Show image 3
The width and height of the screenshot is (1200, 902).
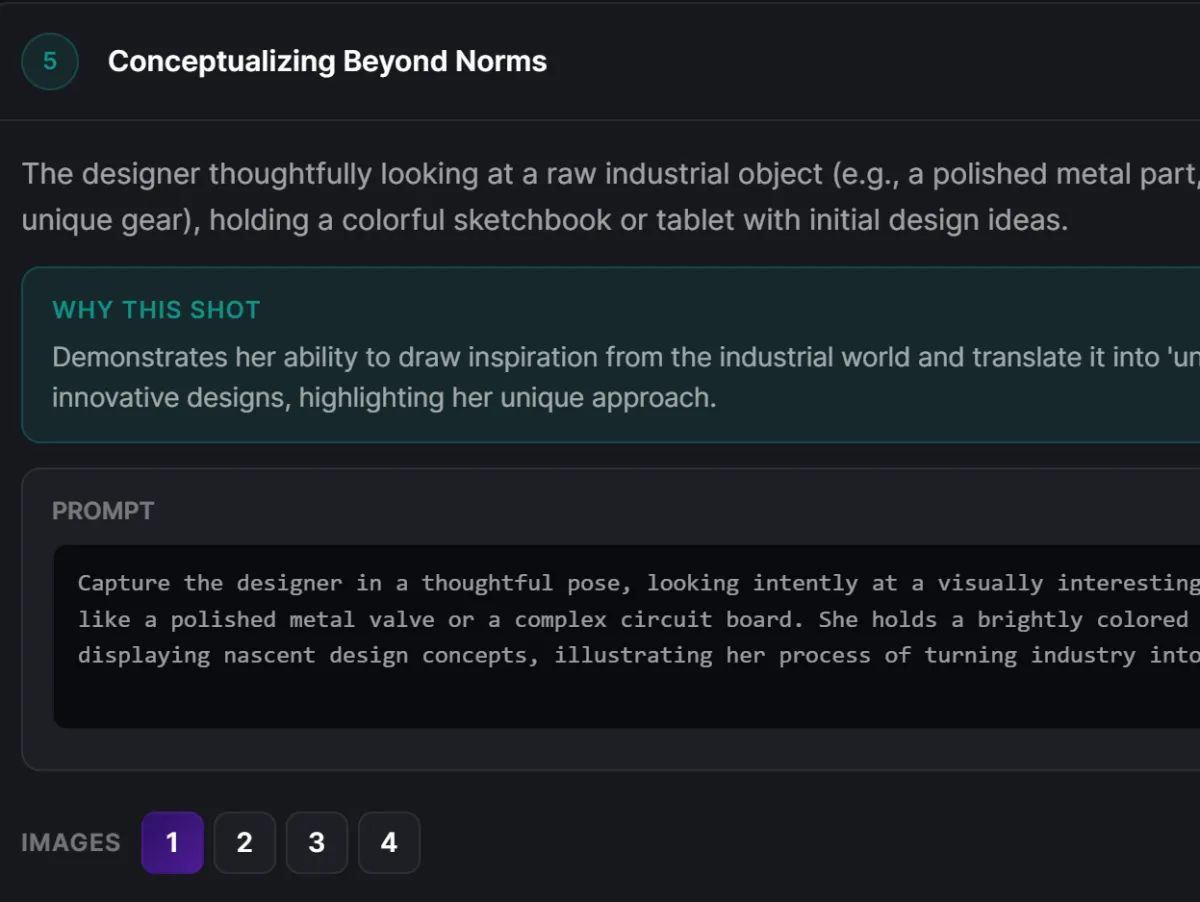(x=316, y=843)
